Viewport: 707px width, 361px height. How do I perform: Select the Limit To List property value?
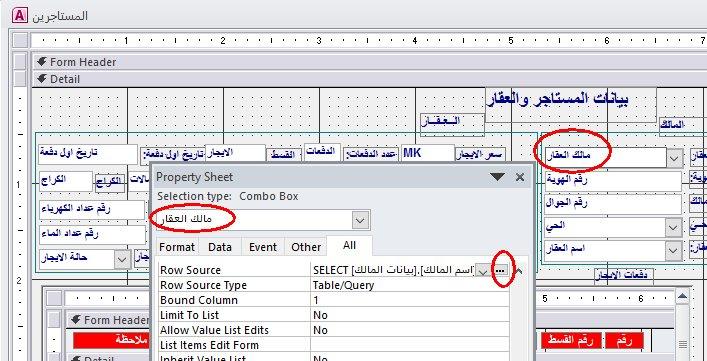(x=409, y=315)
